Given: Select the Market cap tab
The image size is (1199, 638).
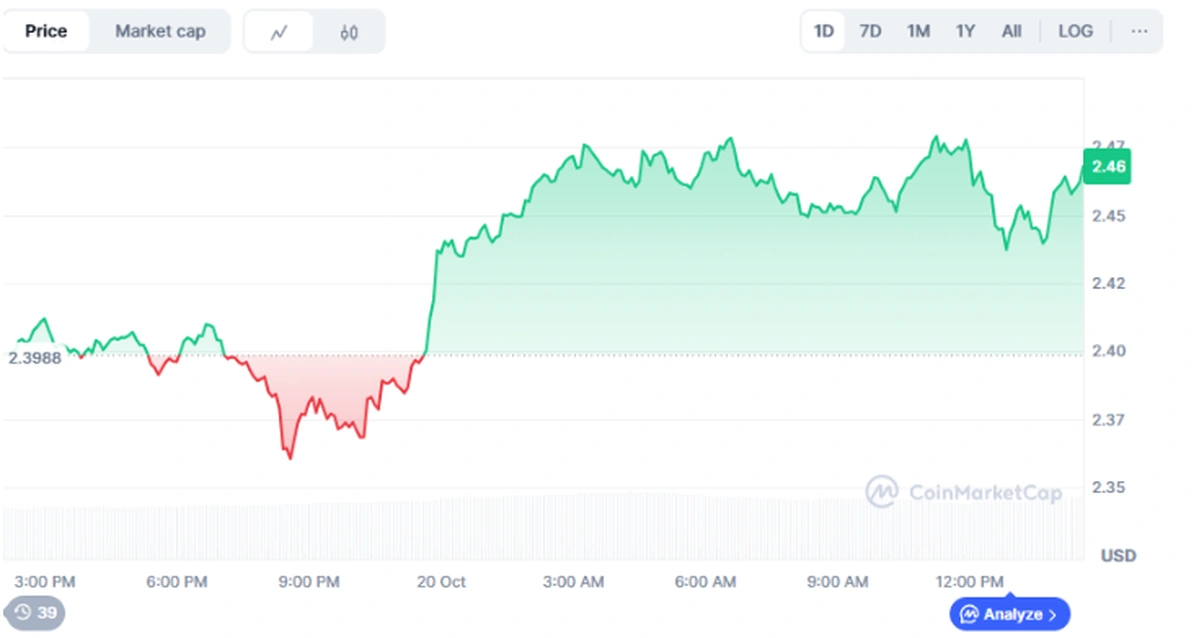Looking at the screenshot, I should pyautogui.click(x=160, y=31).
